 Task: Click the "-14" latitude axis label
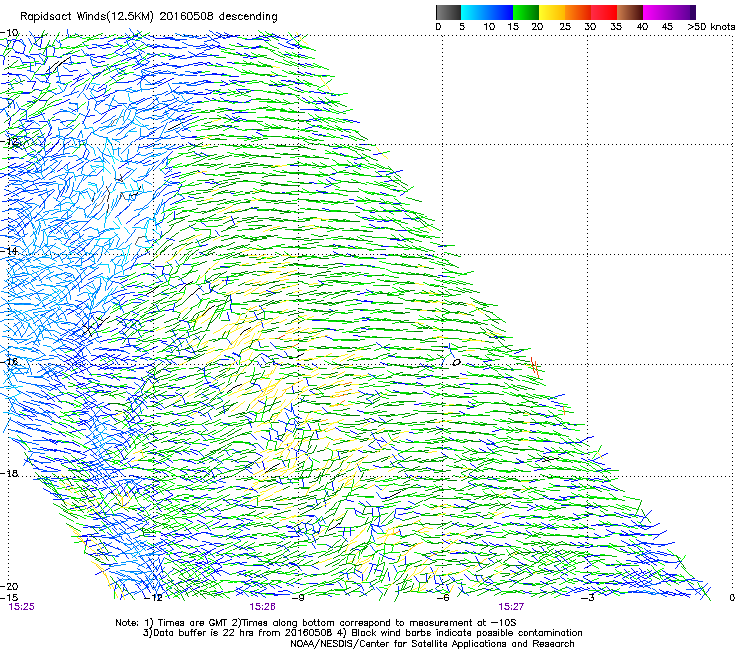click(9, 251)
